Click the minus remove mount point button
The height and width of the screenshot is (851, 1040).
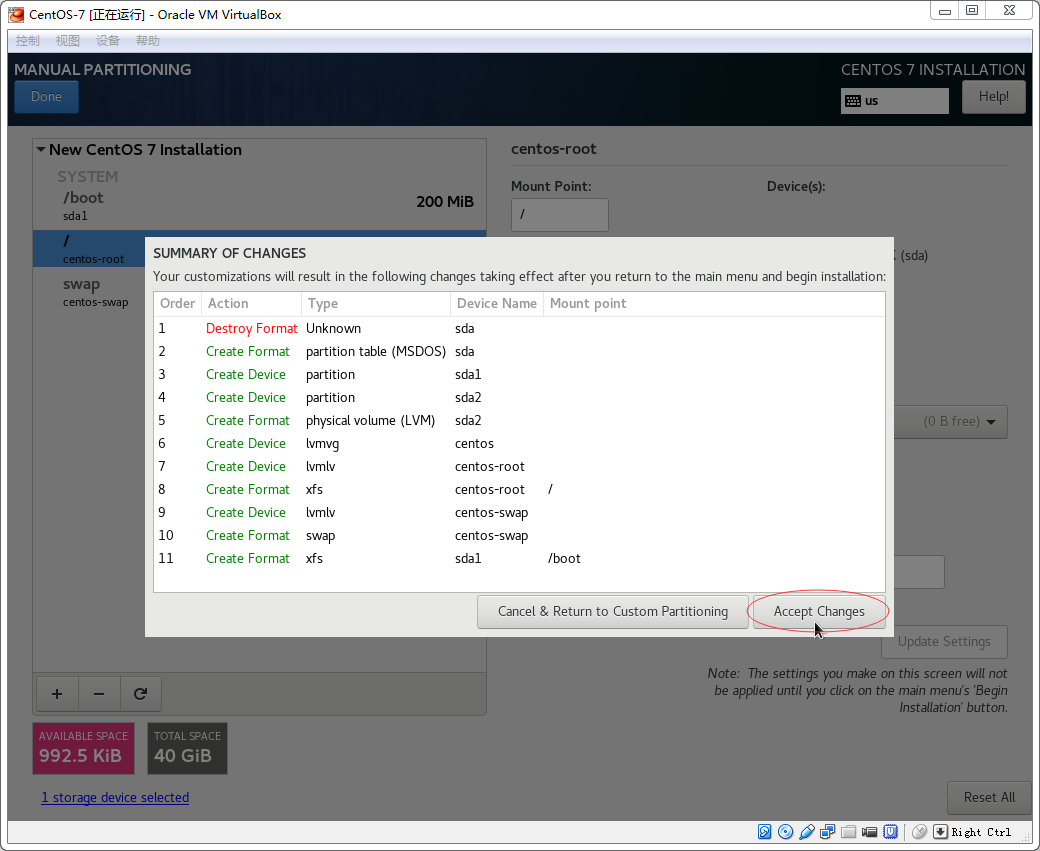[99, 694]
